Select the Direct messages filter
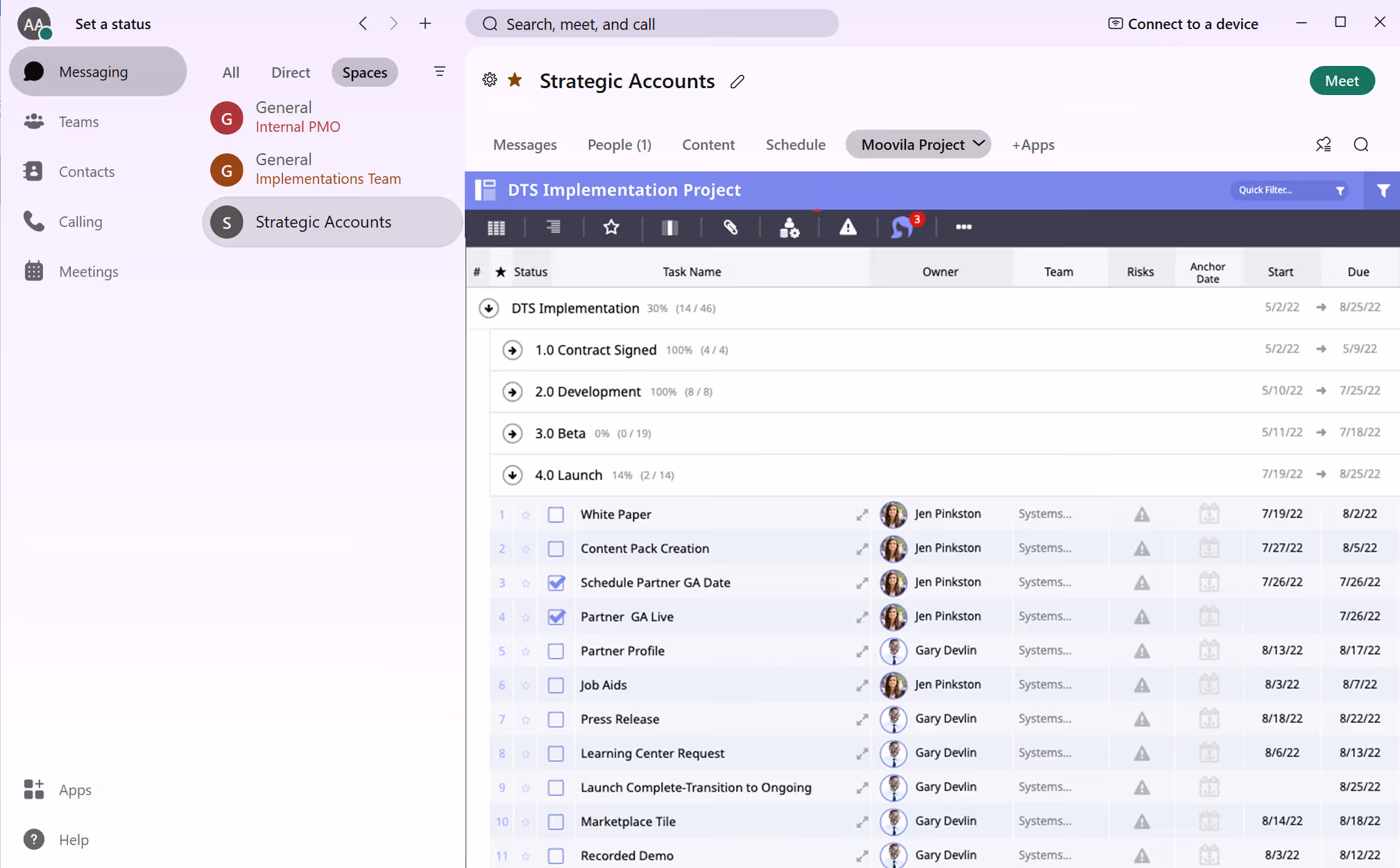The height and width of the screenshot is (868, 1400). (x=291, y=72)
